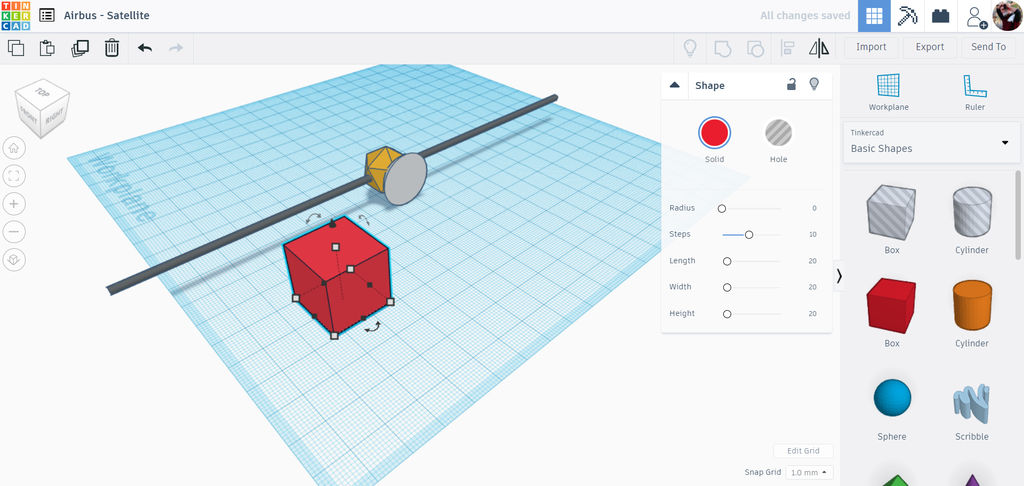Toggle the lock editing icon in Shape panel
The width and height of the screenshot is (1024, 486).
coord(791,84)
